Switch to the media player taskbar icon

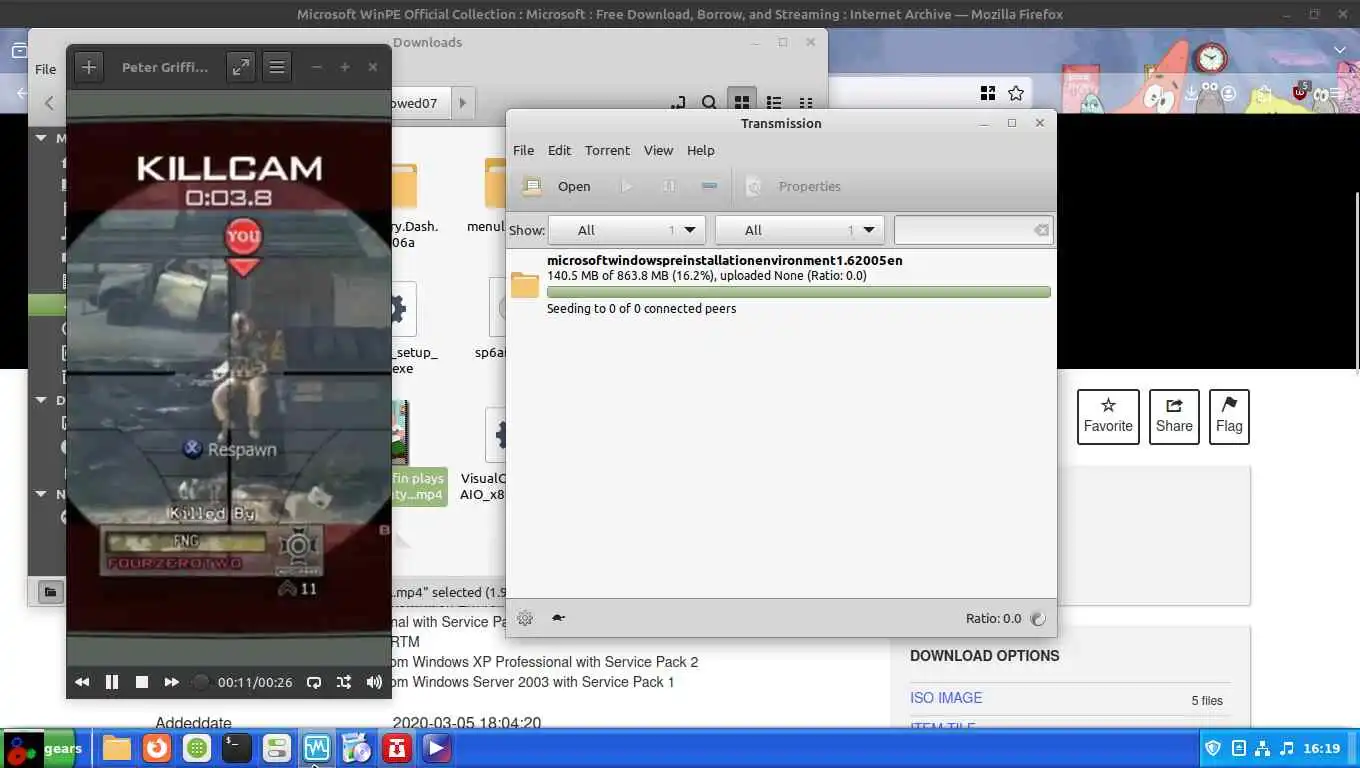436,748
